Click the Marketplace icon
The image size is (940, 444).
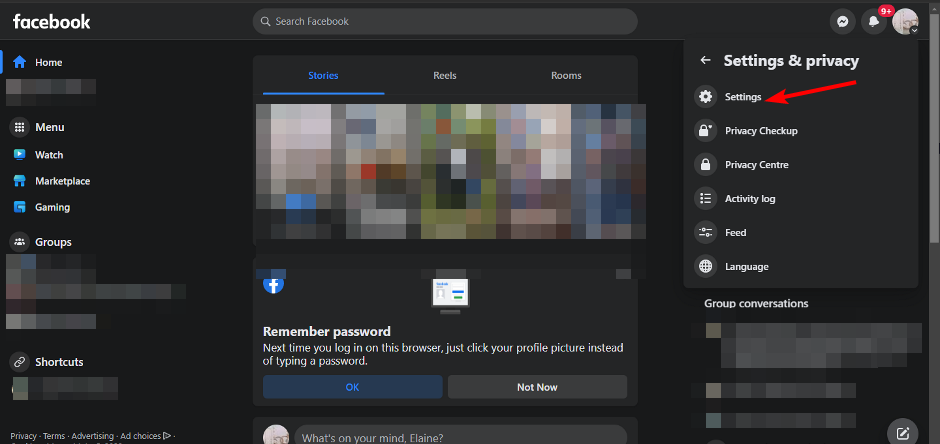click(20, 181)
